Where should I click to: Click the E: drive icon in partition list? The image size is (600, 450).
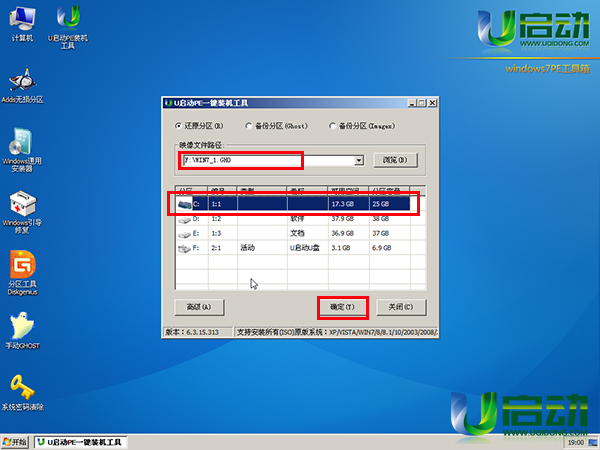pos(184,234)
